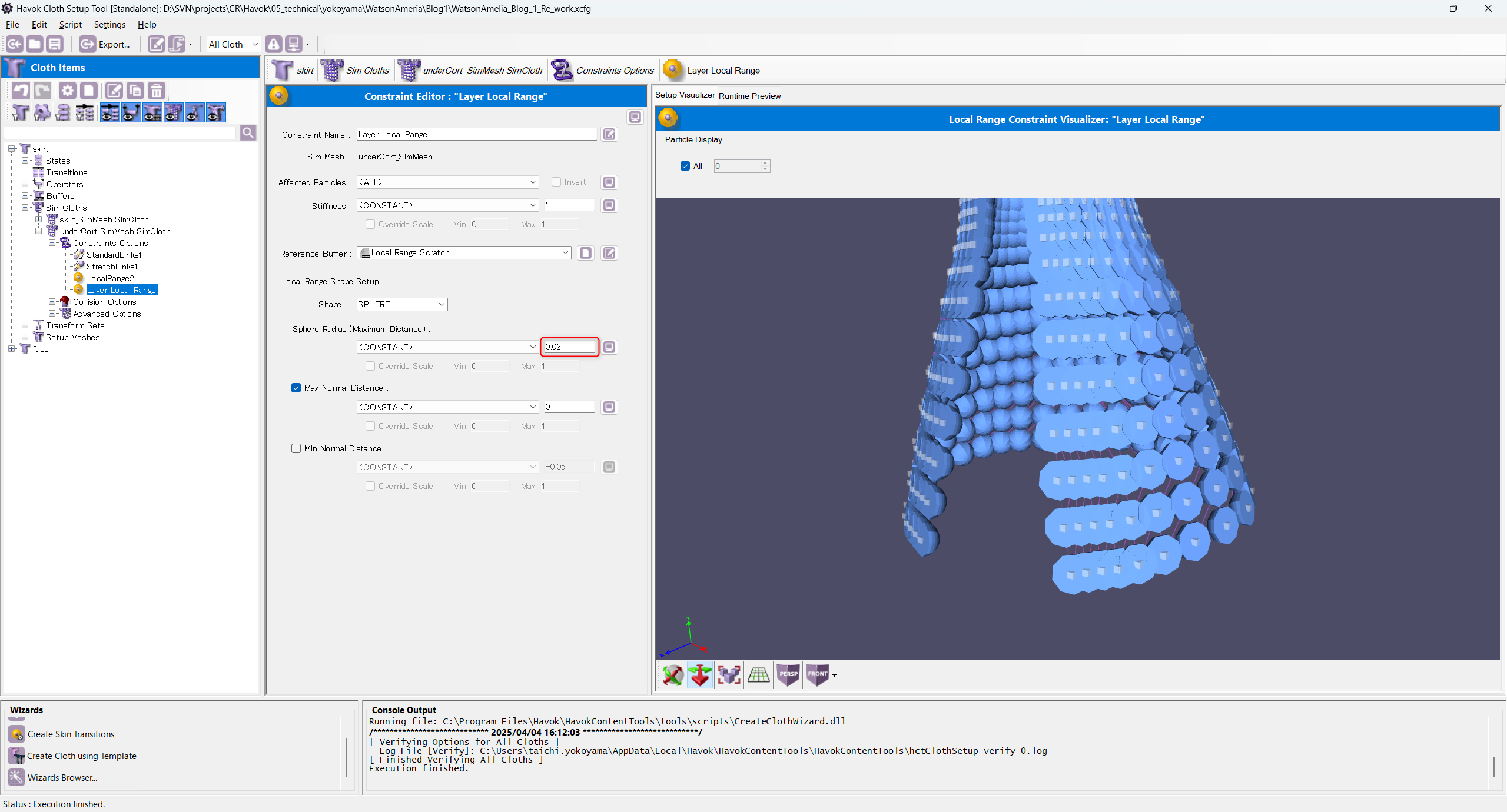Screen dimensions: 1507x812
Task: Click edit buffer icon beside Reference Buffer
Action: tap(609, 253)
